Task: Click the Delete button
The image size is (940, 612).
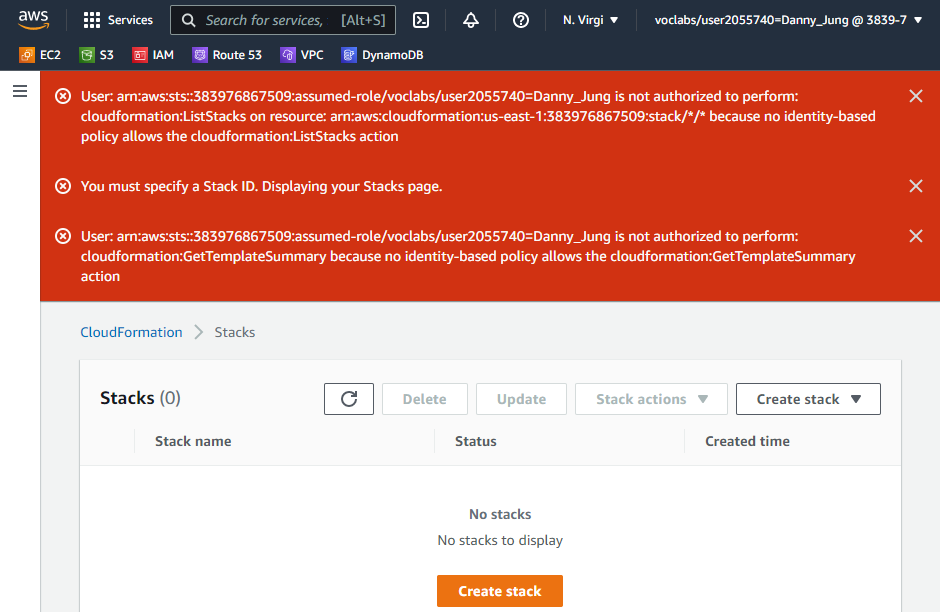Action: pos(424,399)
